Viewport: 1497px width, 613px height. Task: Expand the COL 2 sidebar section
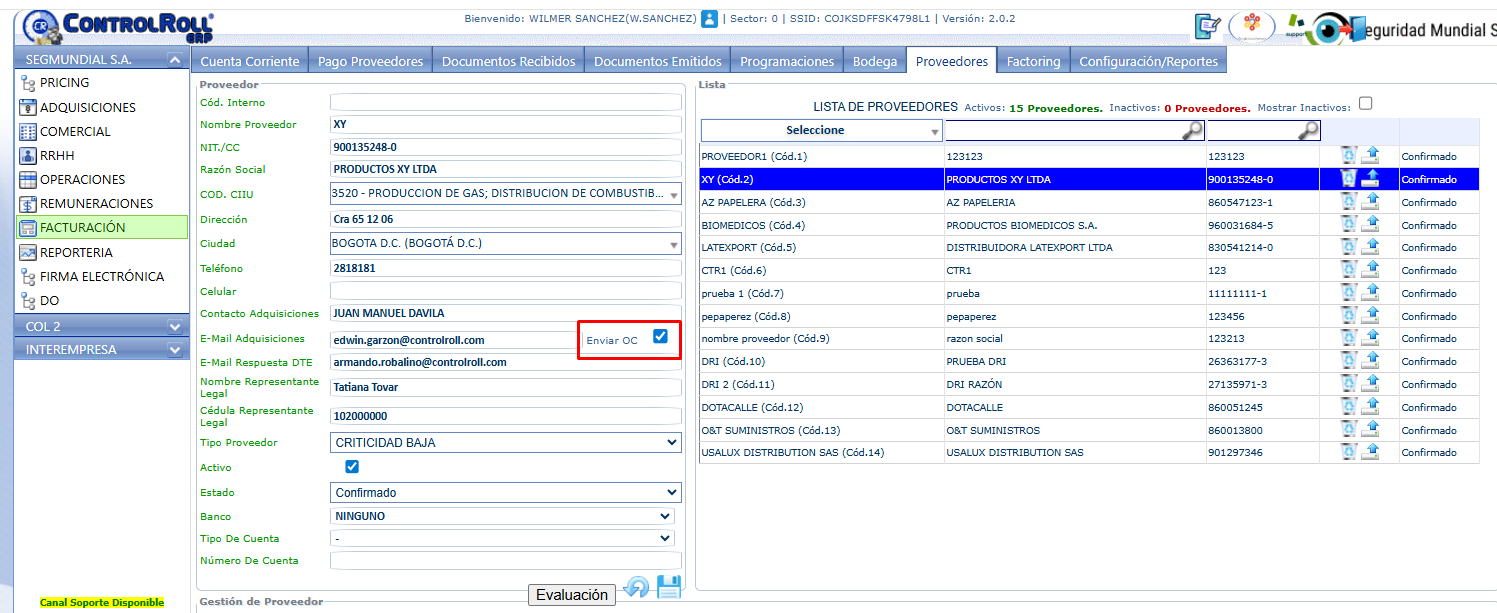pos(175,327)
